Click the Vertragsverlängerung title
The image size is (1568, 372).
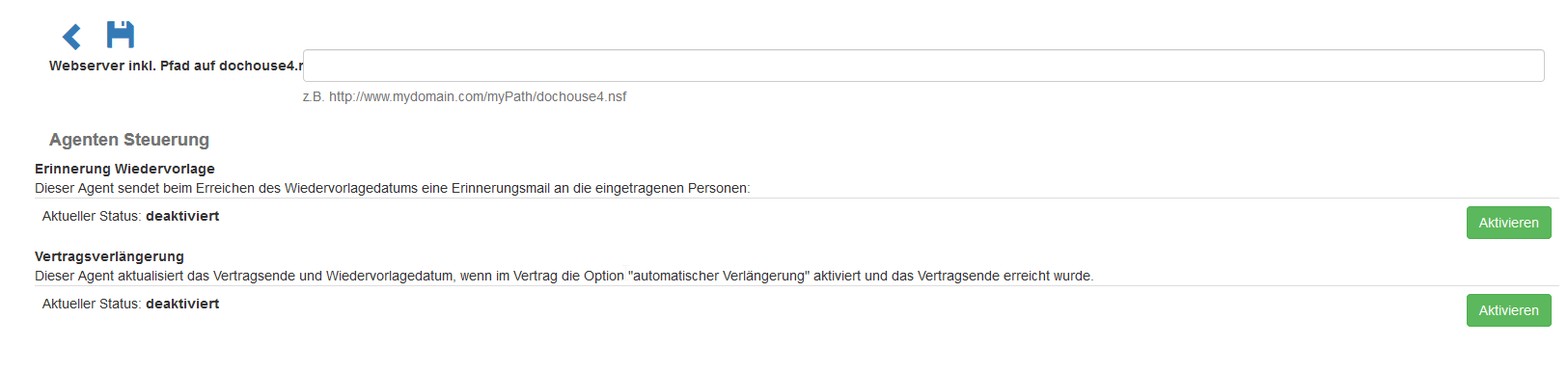[109, 256]
